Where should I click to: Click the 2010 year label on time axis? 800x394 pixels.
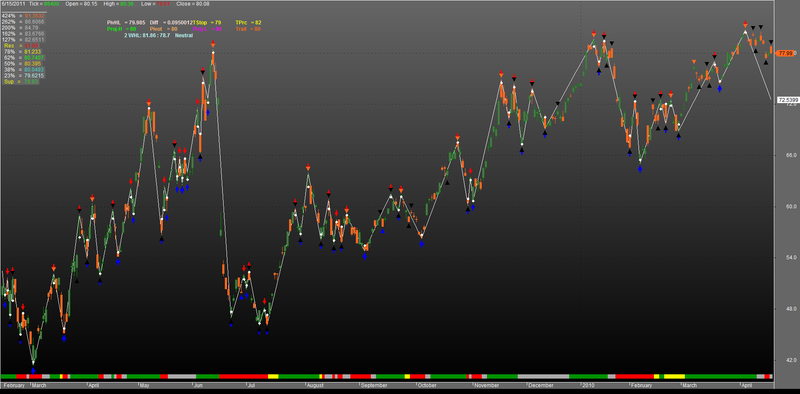click(588, 385)
